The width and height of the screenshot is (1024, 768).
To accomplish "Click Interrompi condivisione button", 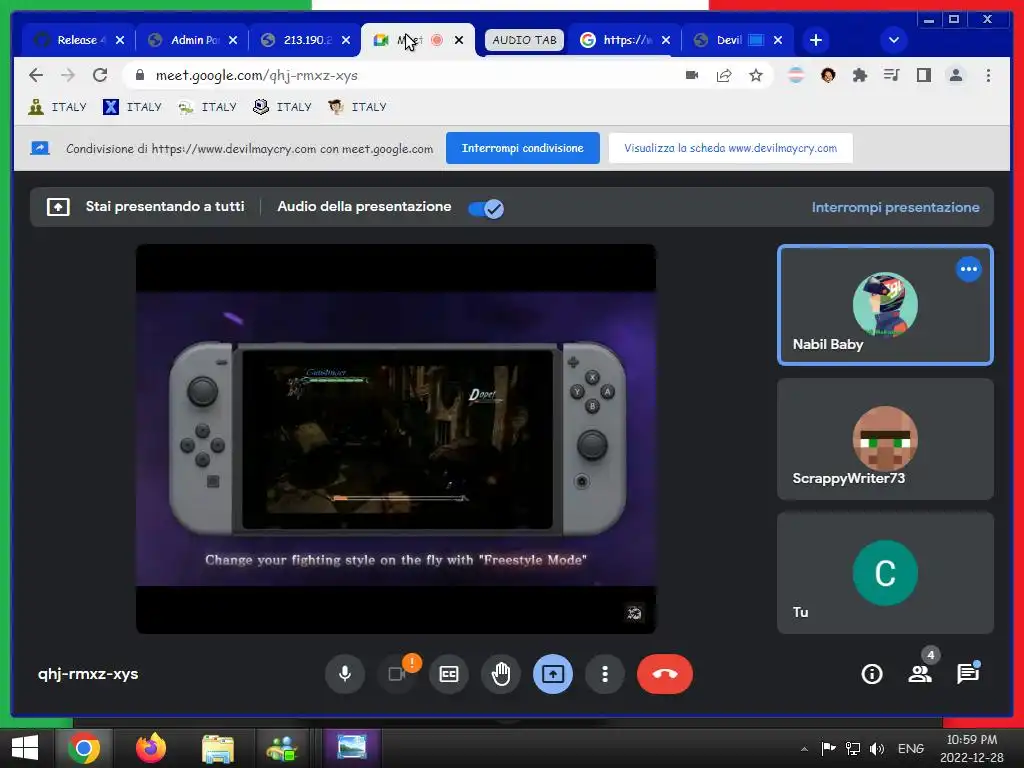I will (522, 148).
